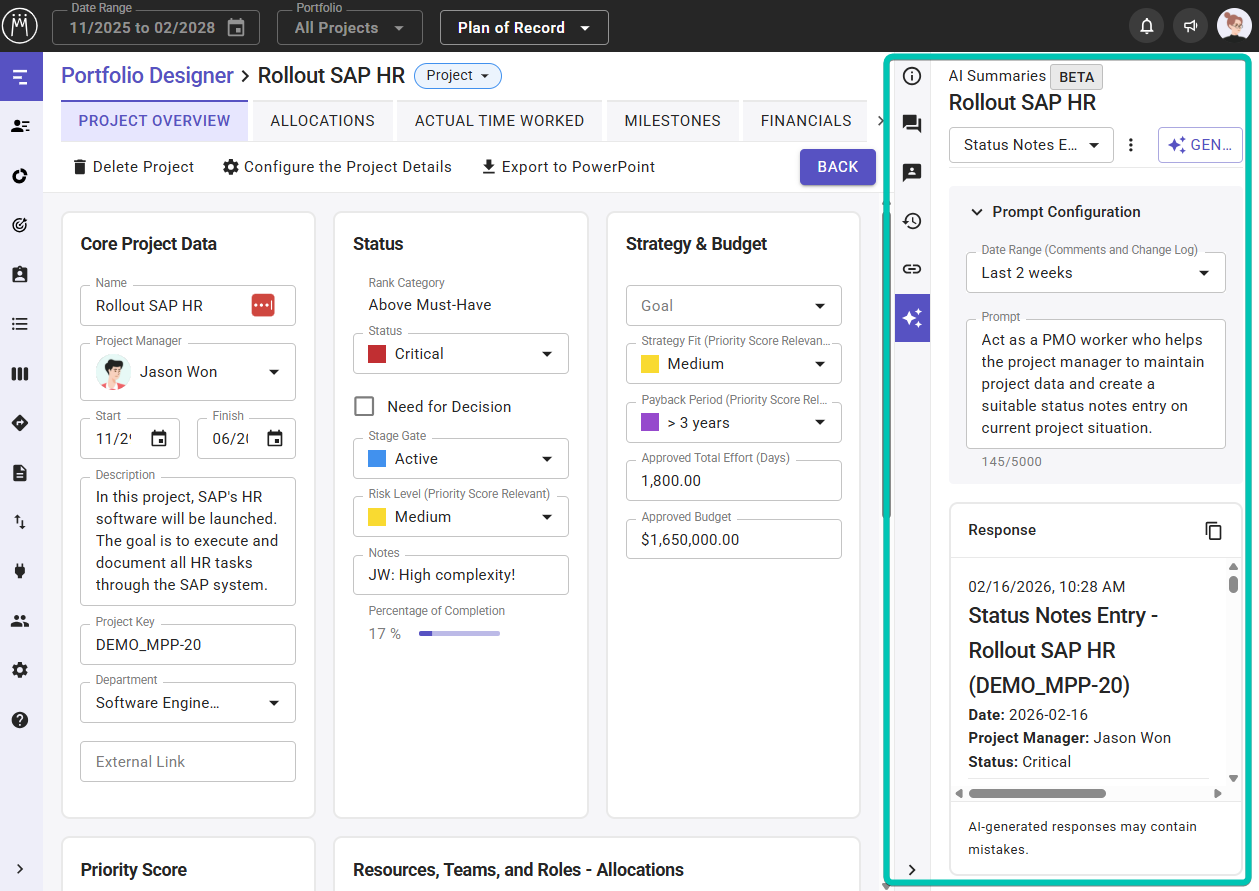Expand the Status dropdown showing Critical
The height and width of the screenshot is (891, 1259).
click(461, 354)
